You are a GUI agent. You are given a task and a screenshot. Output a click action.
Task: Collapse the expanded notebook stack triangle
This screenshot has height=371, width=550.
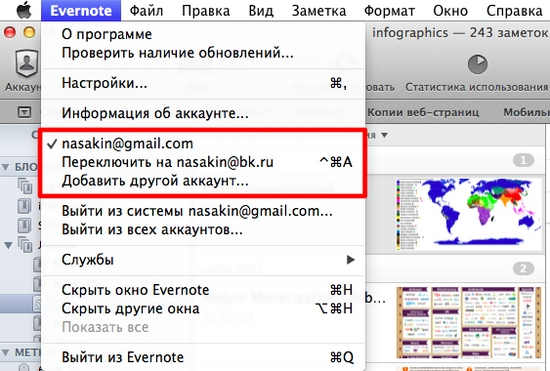pos(8,245)
